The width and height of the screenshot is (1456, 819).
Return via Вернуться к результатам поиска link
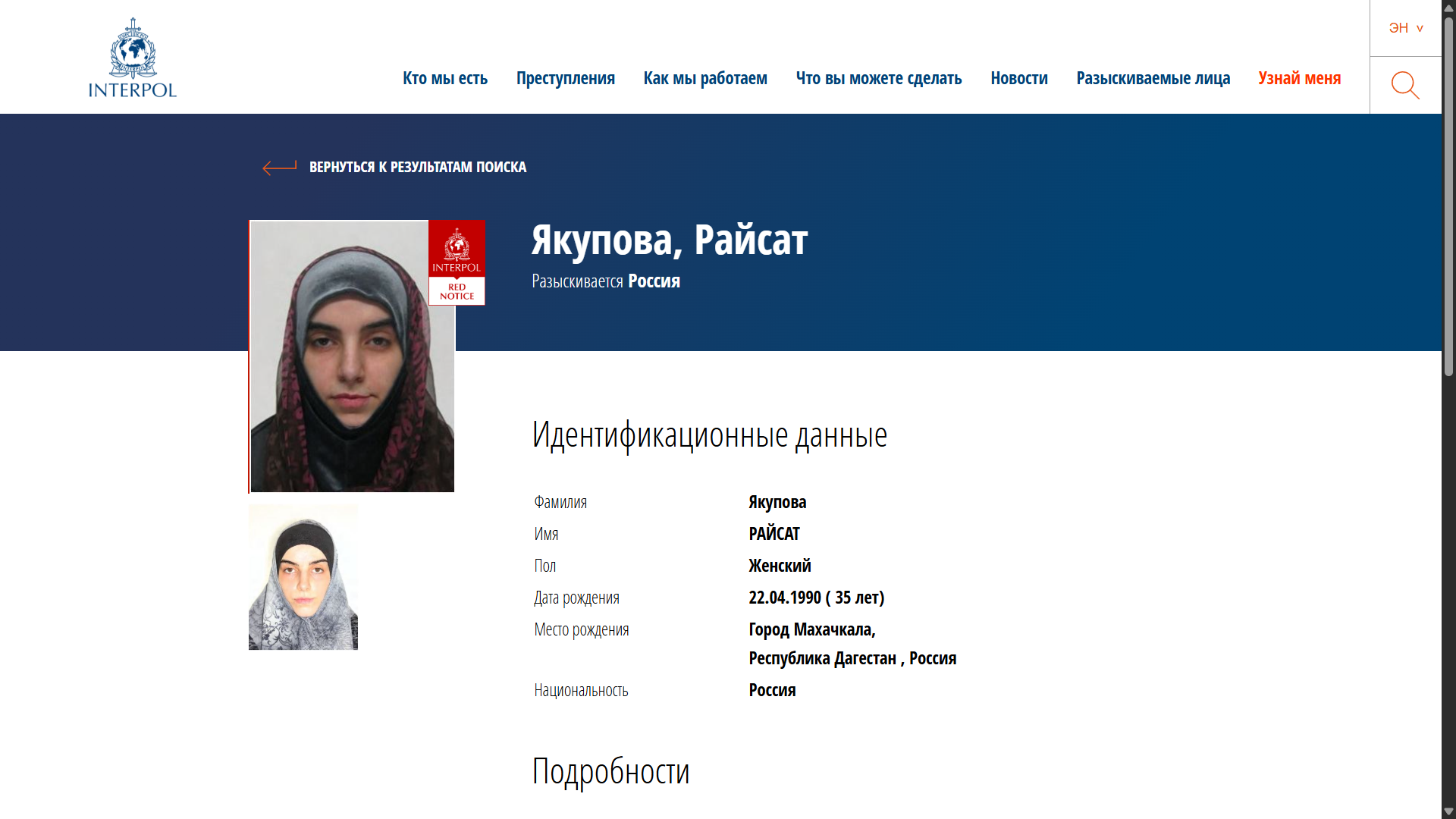pyautogui.click(x=417, y=167)
